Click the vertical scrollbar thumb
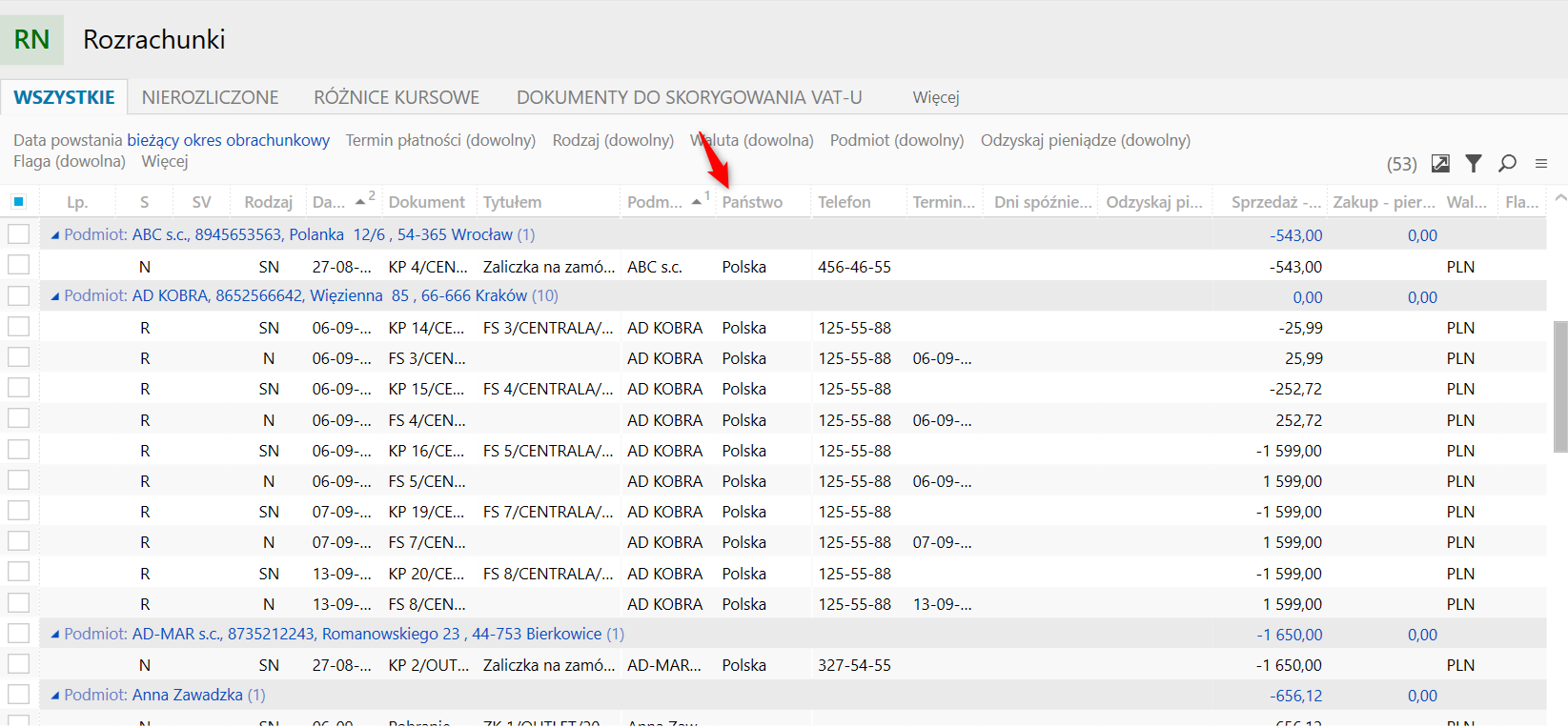This screenshot has width=1568, height=728. pos(1560,386)
